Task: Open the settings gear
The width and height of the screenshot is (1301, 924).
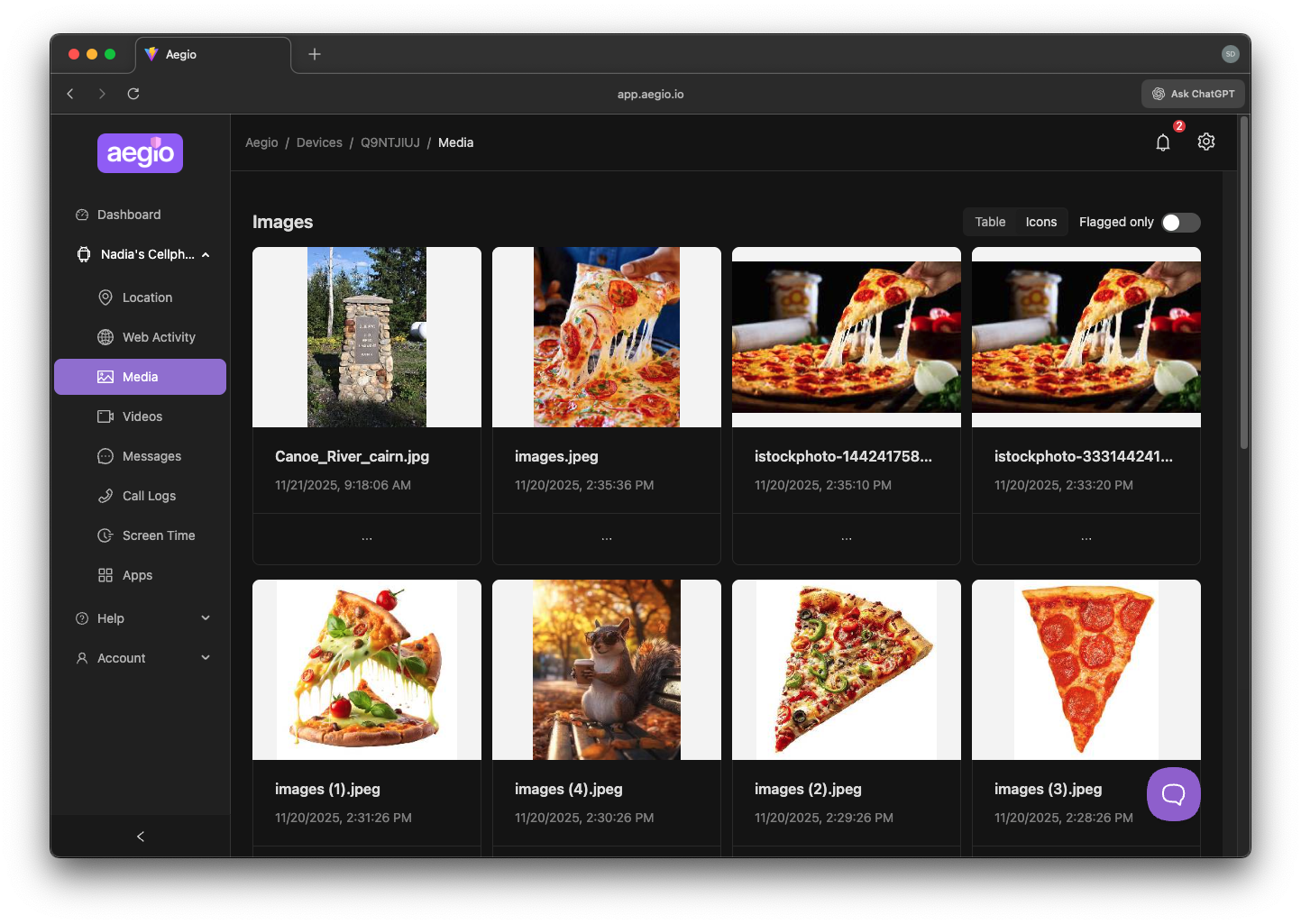Action: pyautogui.click(x=1206, y=142)
